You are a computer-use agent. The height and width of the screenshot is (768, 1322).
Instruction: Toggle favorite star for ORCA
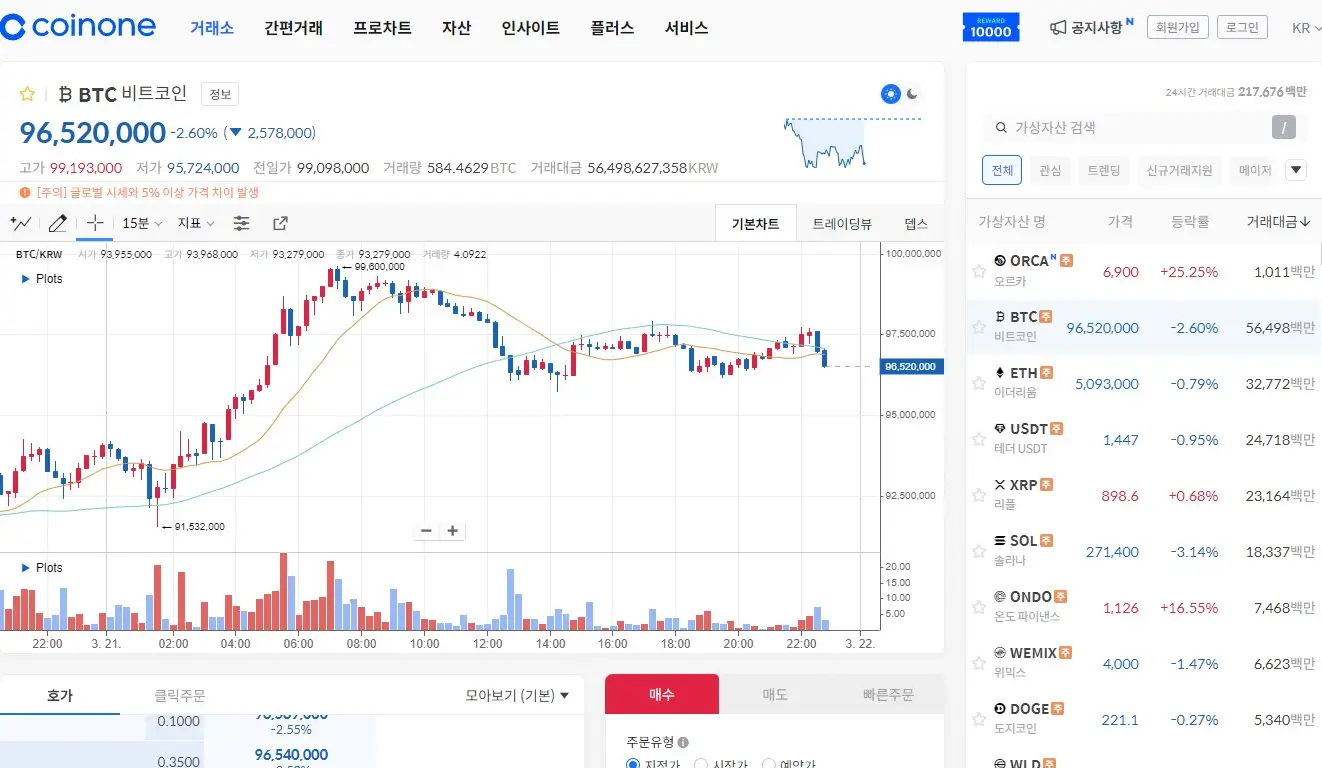point(979,271)
